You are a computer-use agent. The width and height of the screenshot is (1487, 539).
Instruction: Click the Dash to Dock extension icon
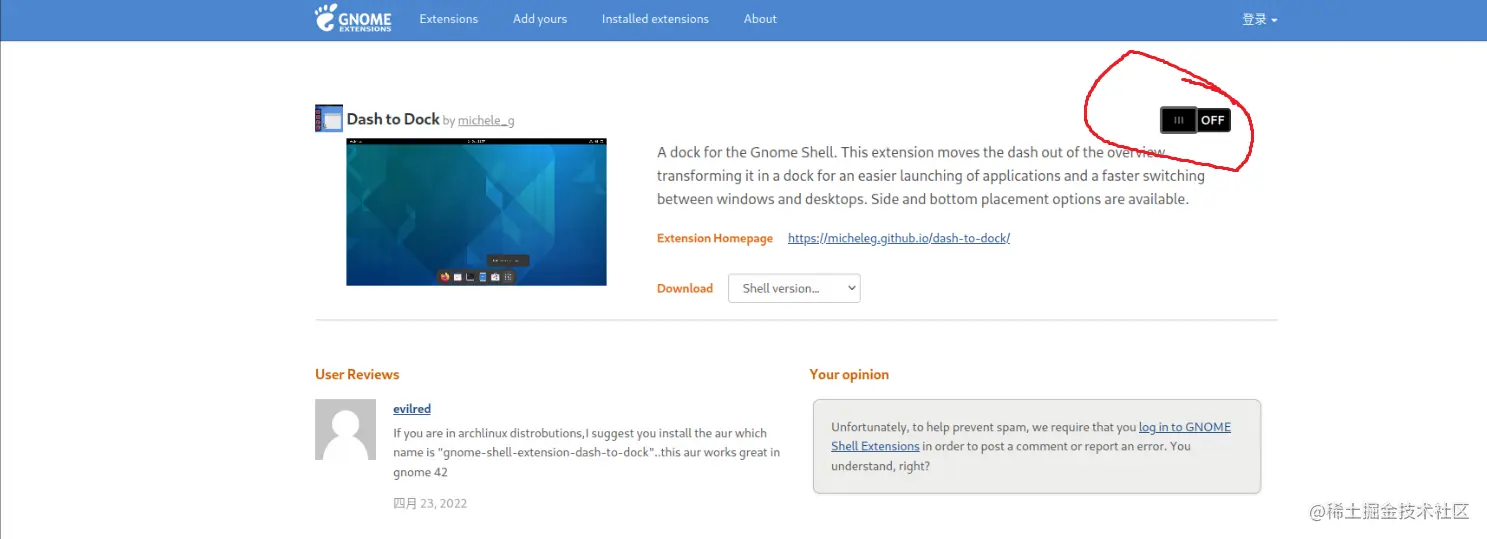(329, 118)
